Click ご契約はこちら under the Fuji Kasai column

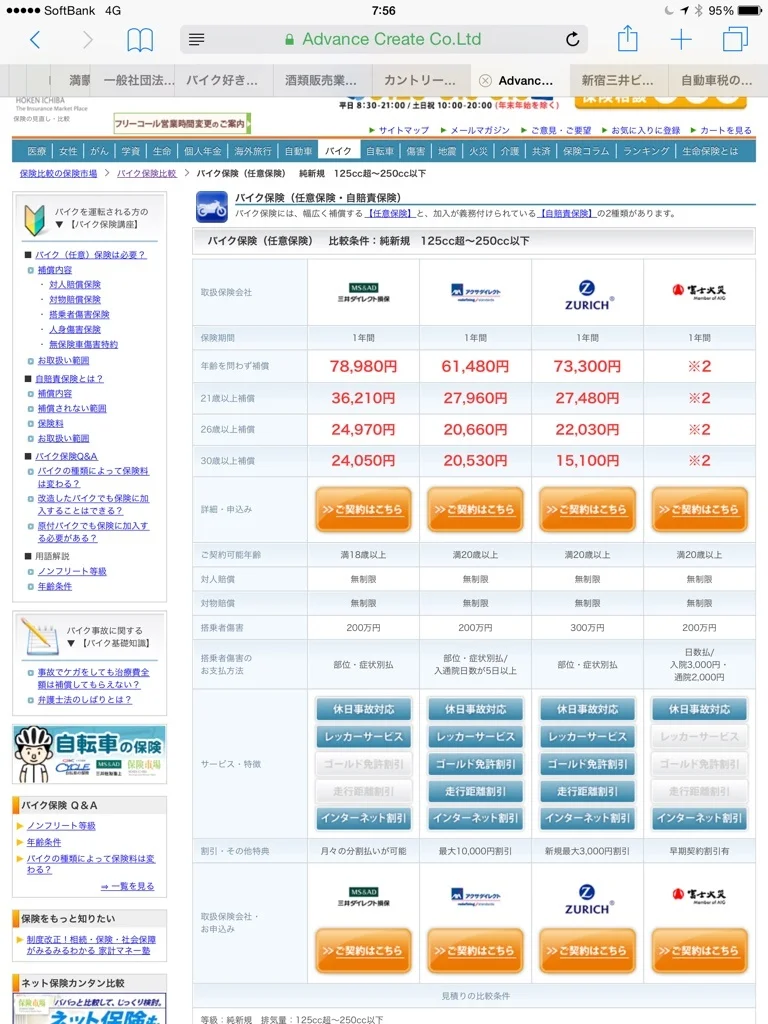tap(699, 509)
